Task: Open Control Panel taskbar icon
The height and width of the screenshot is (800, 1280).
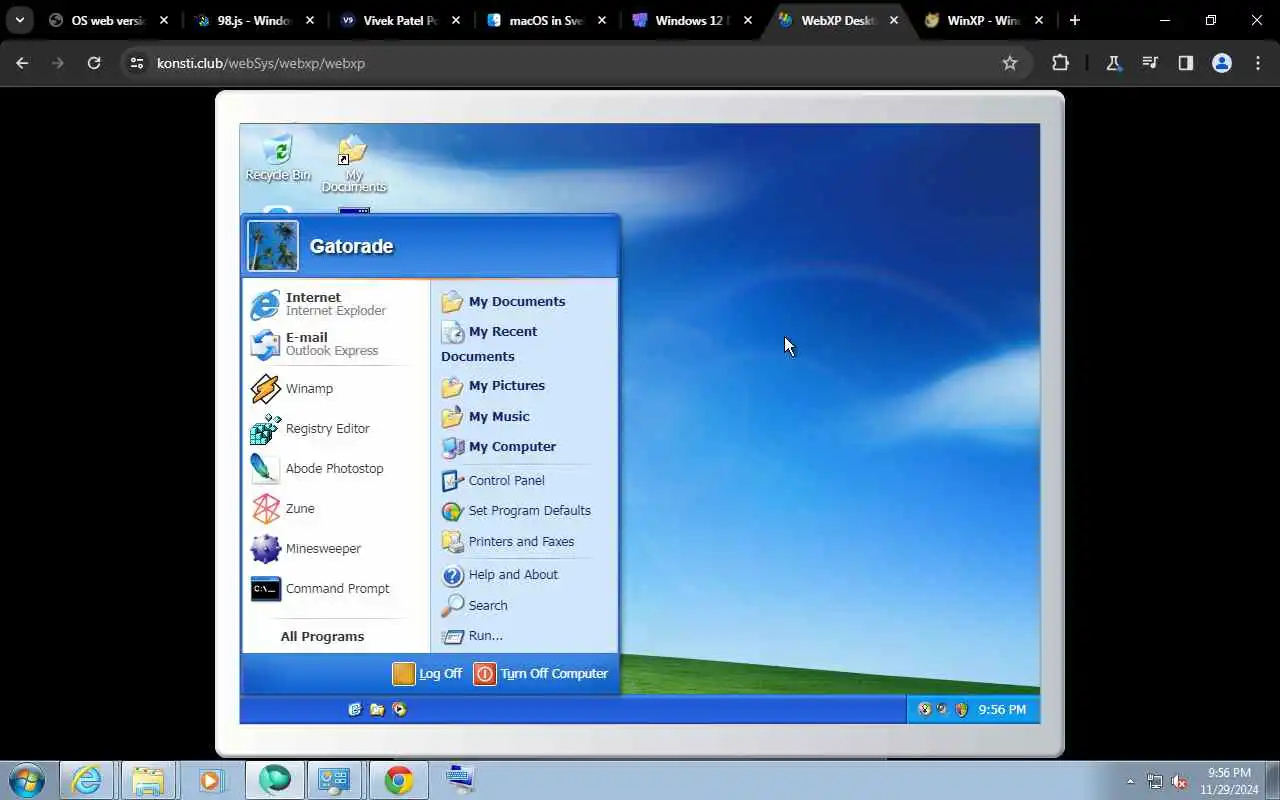Action: (x=333, y=780)
